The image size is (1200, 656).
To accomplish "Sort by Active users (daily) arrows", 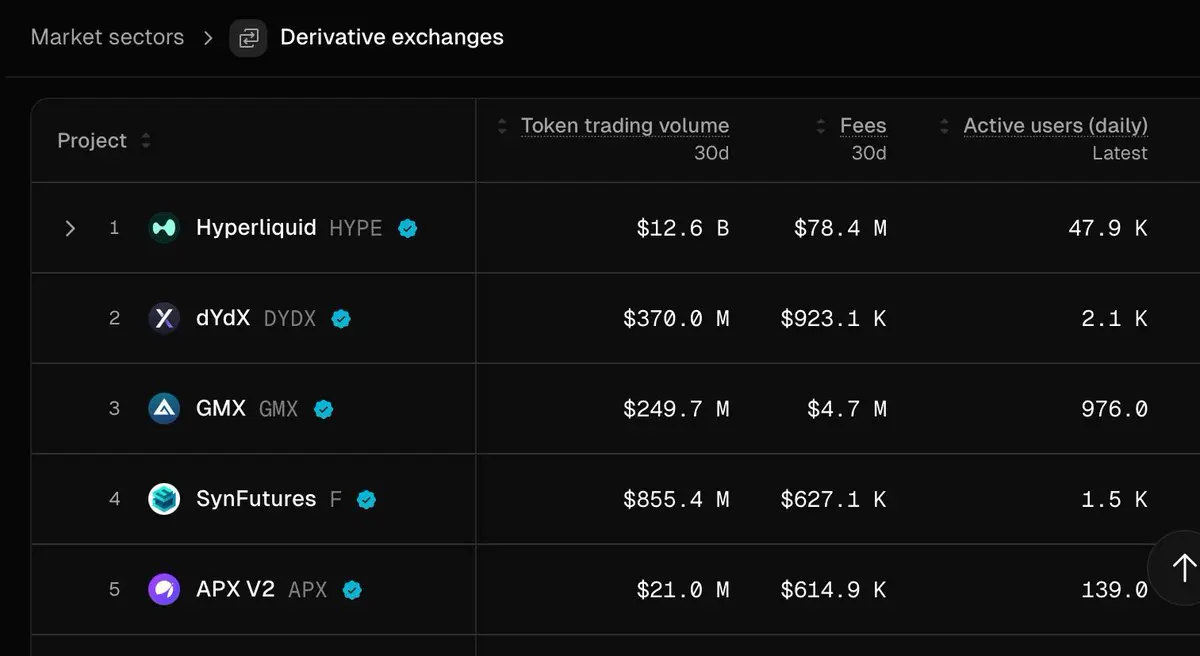I will pos(944,126).
